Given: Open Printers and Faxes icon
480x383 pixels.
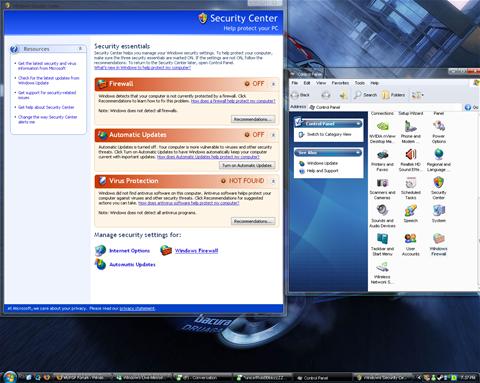Looking at the screenshot, I should tap(382, 160).
